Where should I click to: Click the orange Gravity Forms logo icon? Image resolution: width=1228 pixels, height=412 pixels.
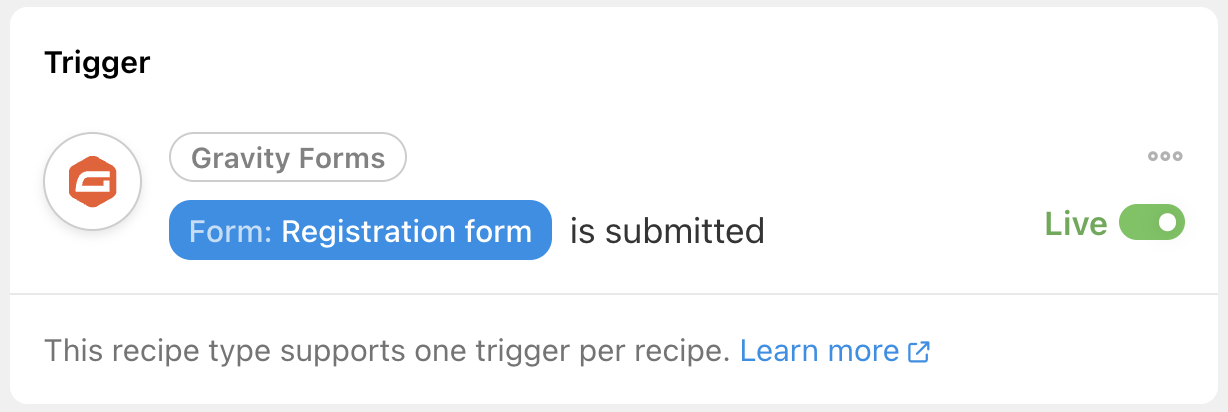point(92,182)
